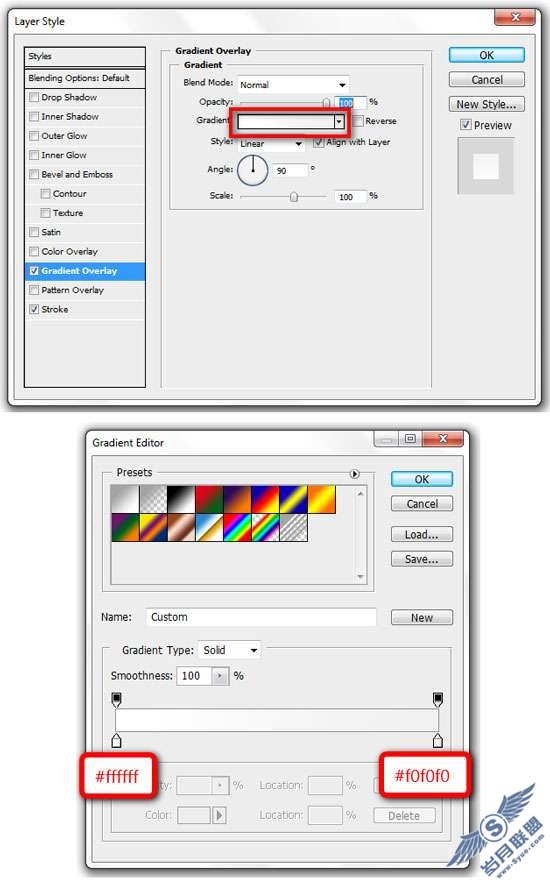Open the Style Linear dropdown

[271, 144]
